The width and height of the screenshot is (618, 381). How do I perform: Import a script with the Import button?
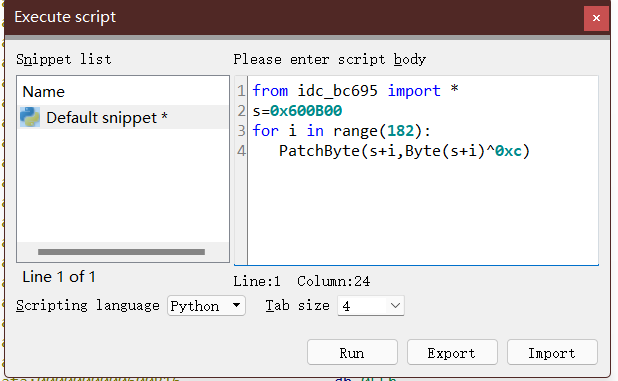(x=552, y=353)
